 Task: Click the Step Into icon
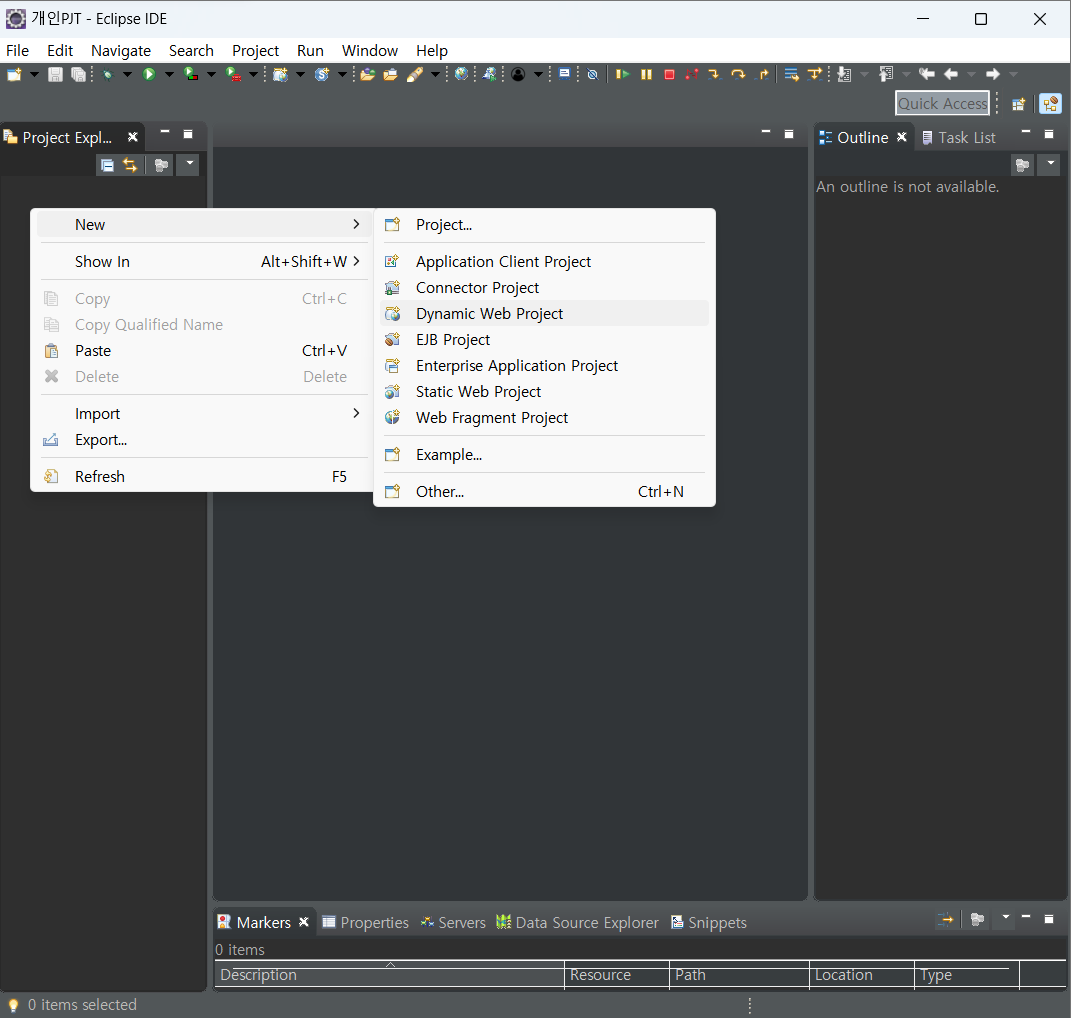714,74
